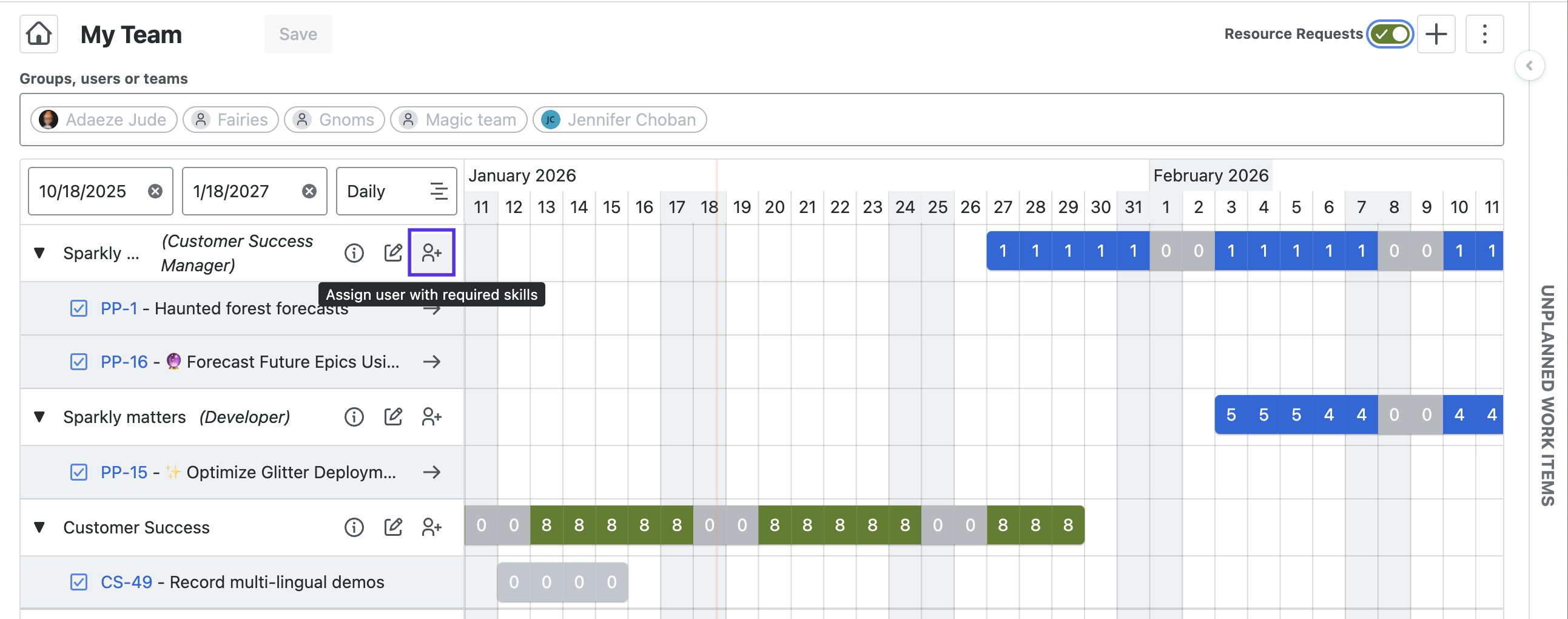Viewport: 1568px width, 619px height.
Task: Edit the Customer Success request
Action: point(393,527)
